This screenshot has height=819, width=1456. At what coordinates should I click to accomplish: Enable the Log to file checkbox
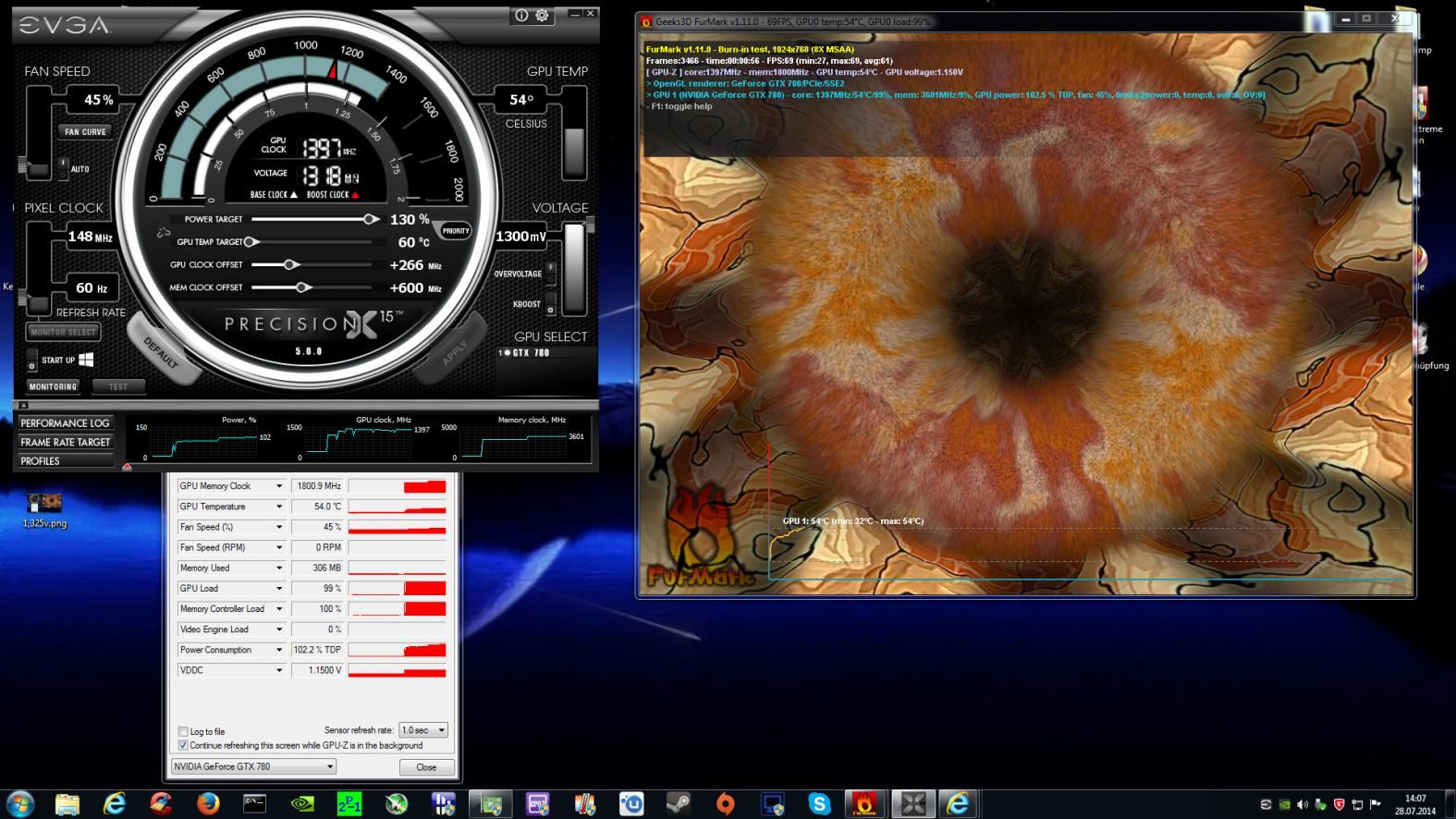coord(183,731)
